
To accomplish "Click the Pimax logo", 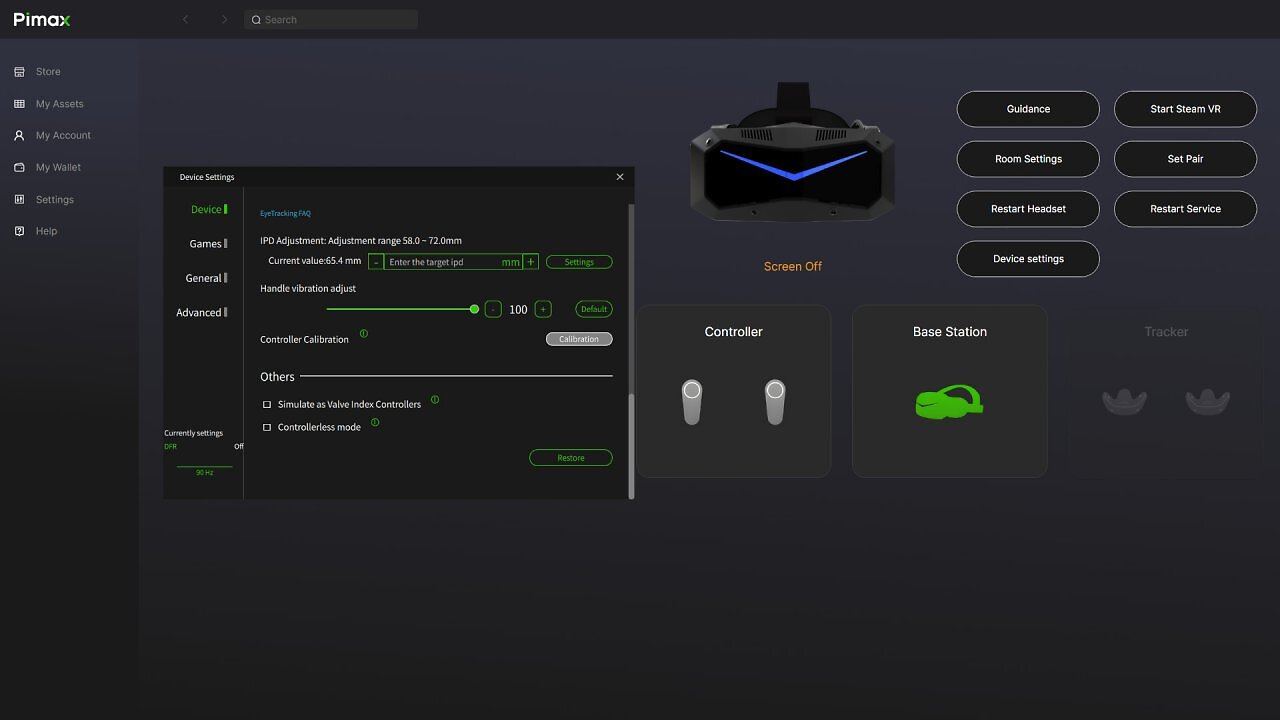I will (42, 20).
